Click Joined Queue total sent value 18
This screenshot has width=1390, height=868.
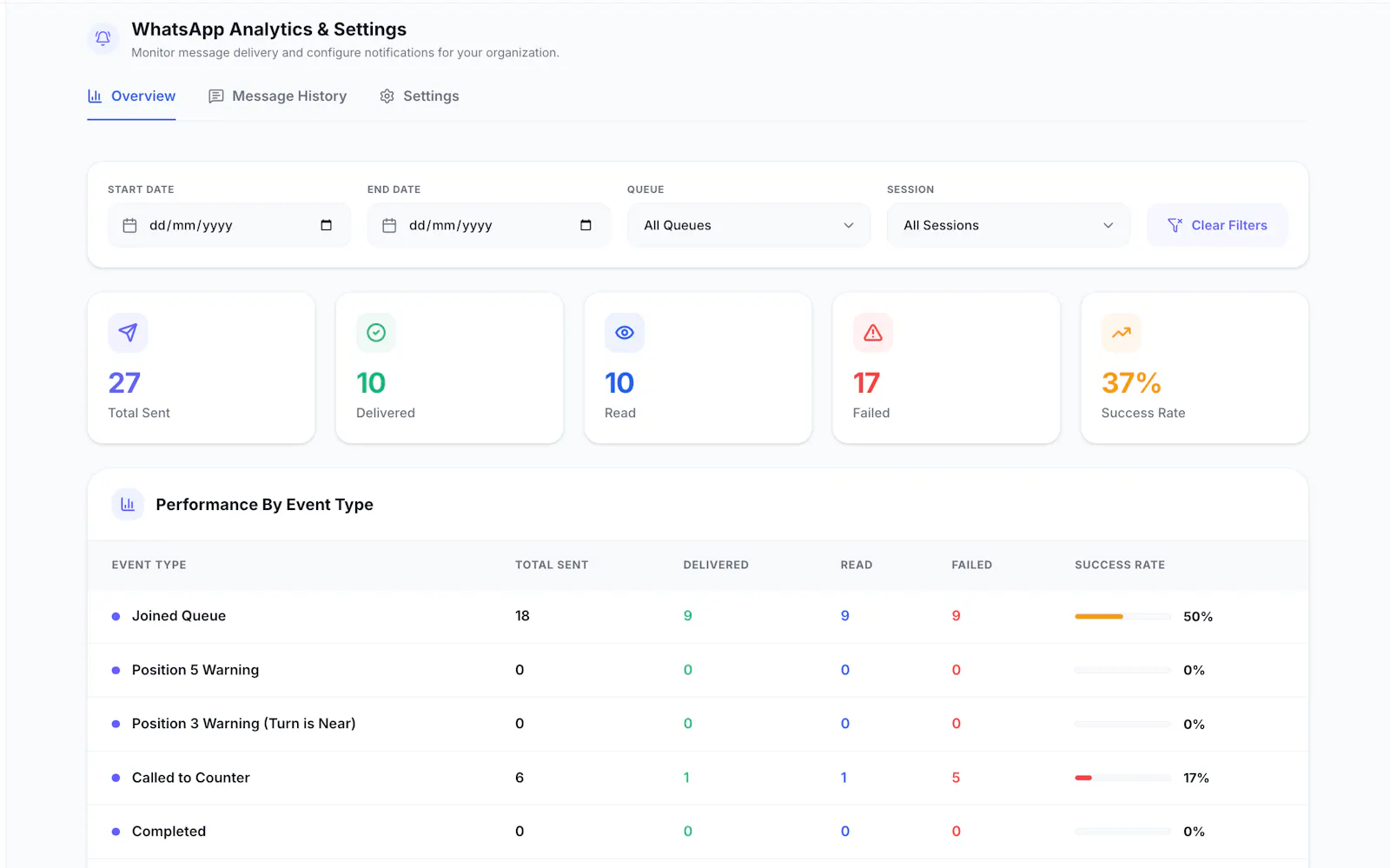(522, 616)
